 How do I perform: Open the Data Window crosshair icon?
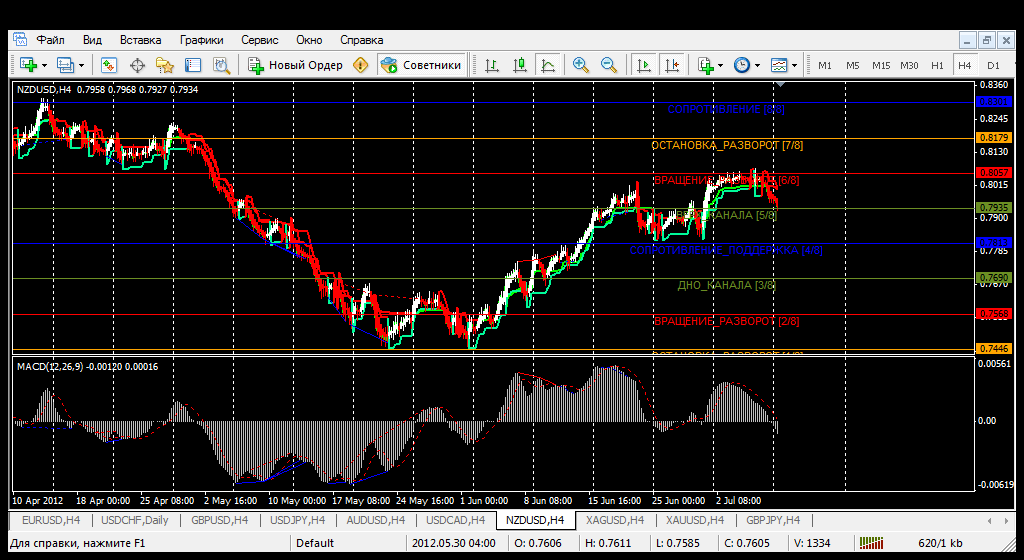click(x=137, y=65)
